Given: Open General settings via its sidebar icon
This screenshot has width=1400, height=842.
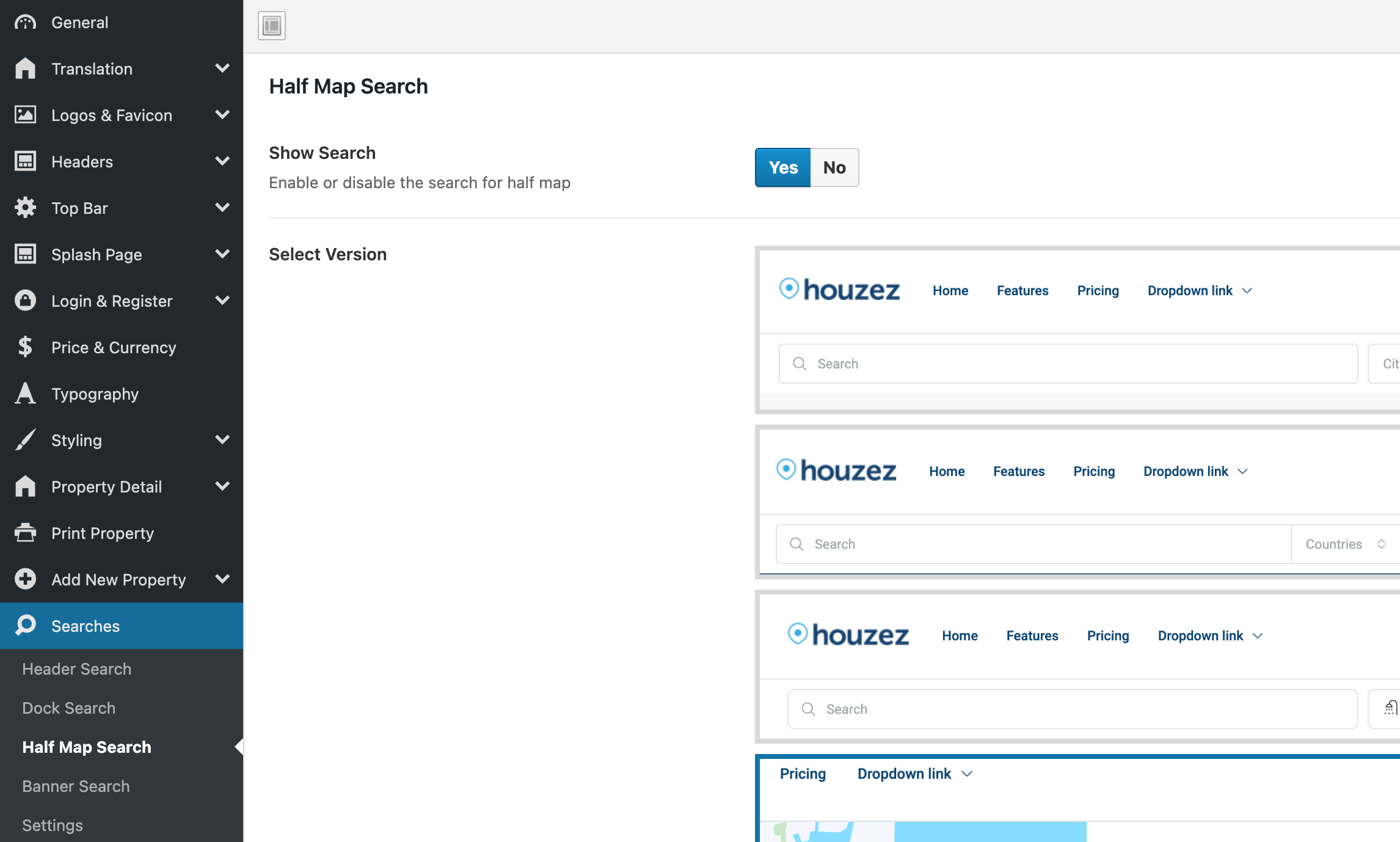Looking at the screenshot, I should (x=25, y=22).
